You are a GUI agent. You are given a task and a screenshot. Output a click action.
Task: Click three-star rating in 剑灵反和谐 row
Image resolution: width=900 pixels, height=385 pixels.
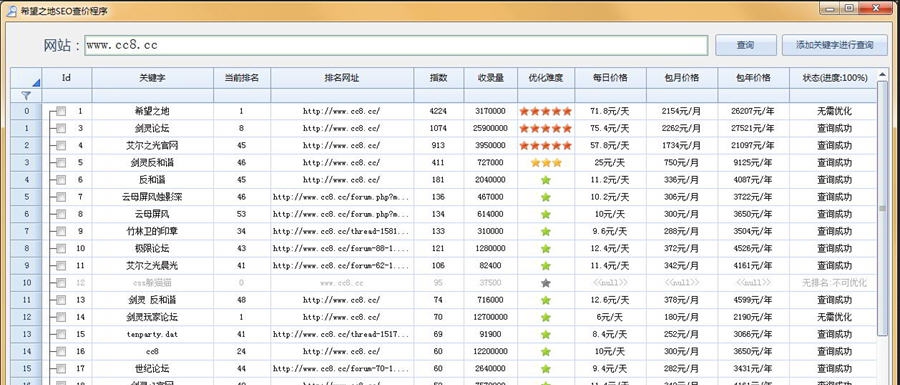[x=546, y=163]
